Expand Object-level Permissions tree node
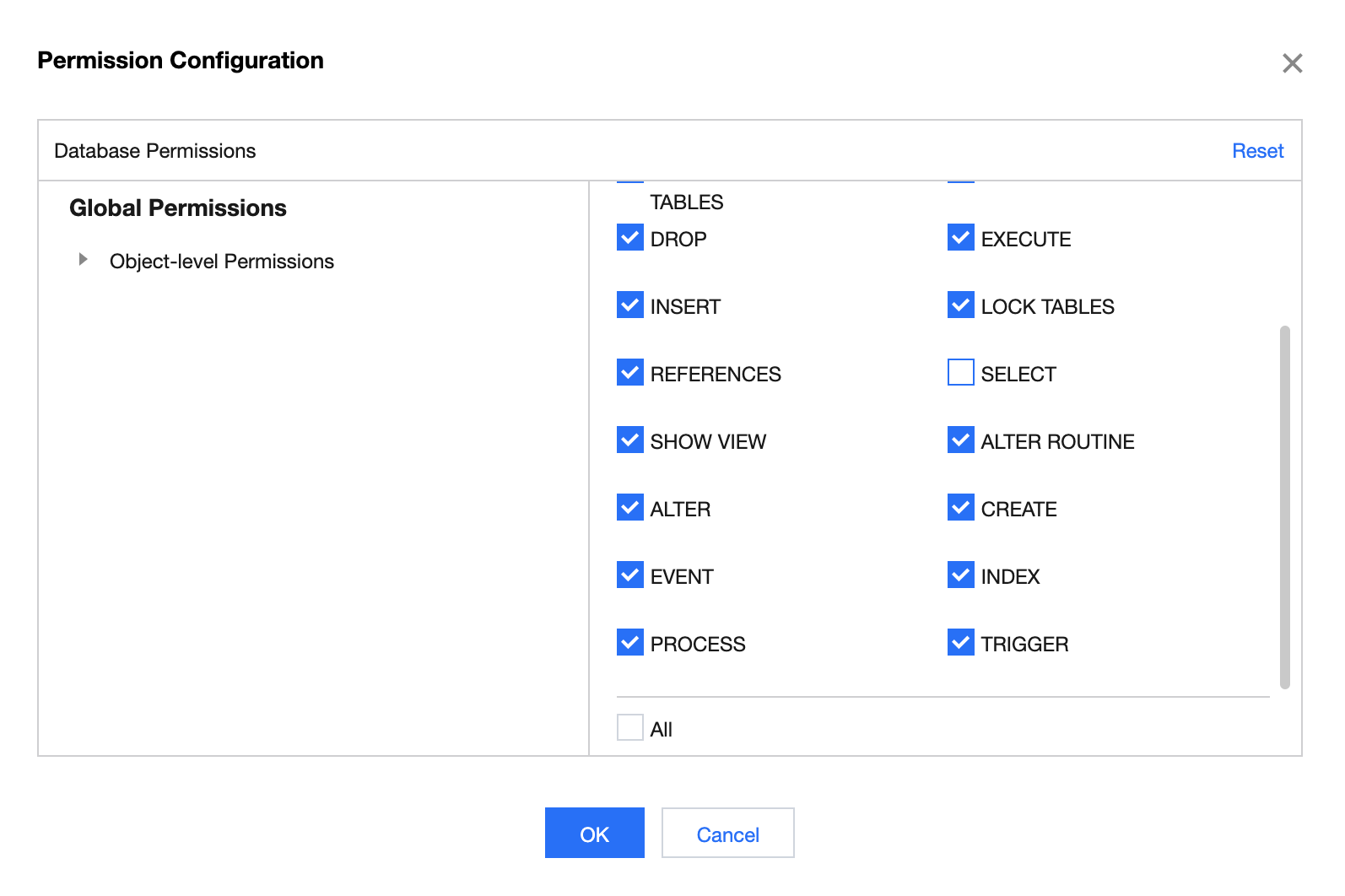This screenshot has height=896, width=1345. (x=83, y=260)
